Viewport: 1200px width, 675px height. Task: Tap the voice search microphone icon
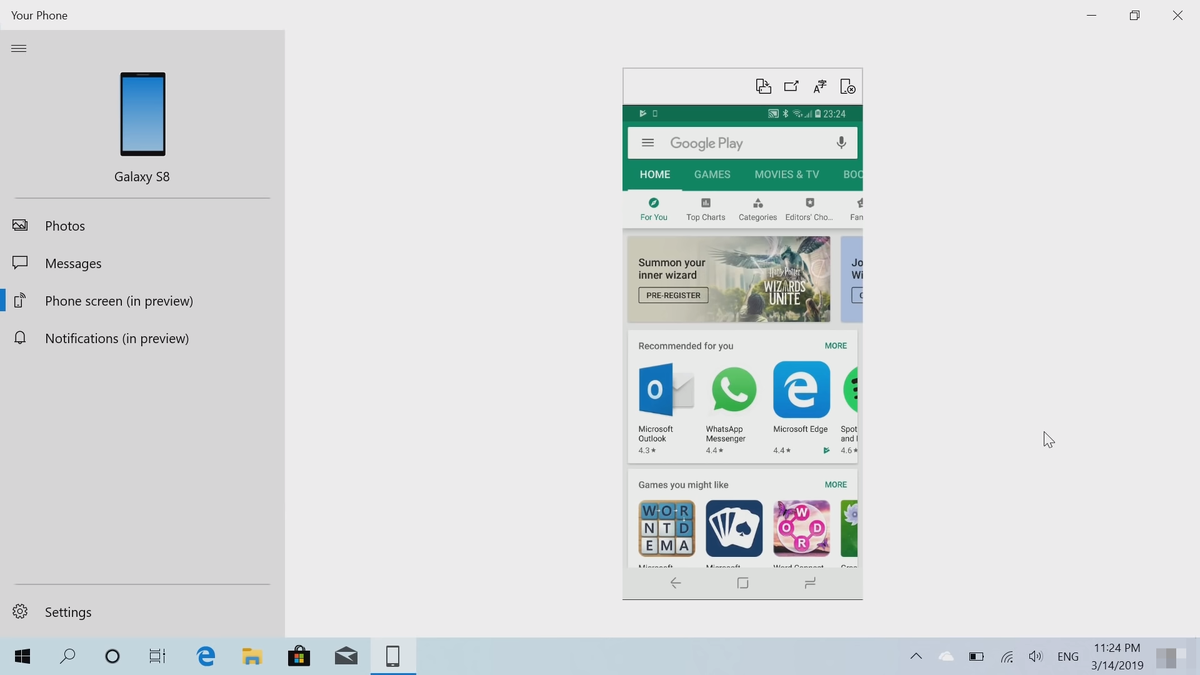click(x=841, y=143)
